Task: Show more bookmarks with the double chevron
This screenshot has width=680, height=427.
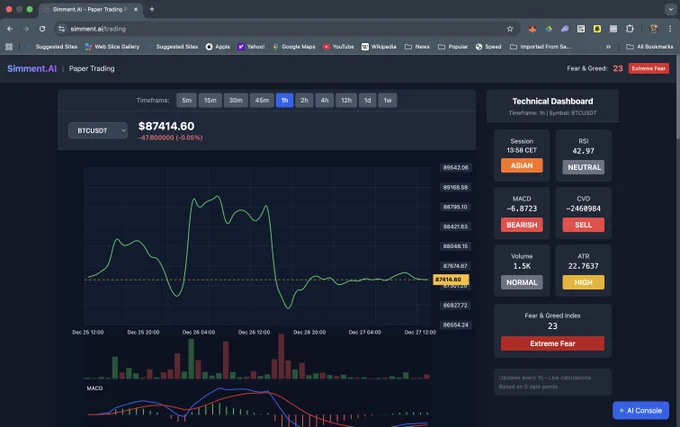Action: click(608, 46)
